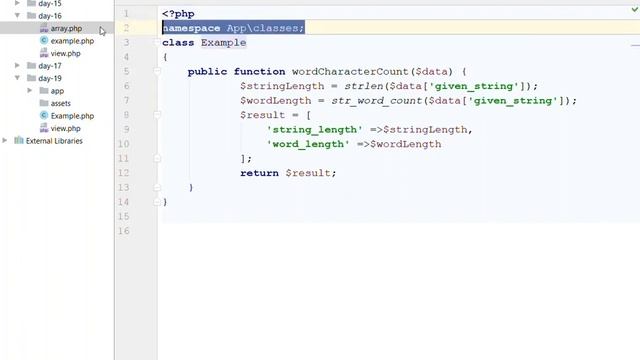
Task: Click the array.php file icon
Action: pyautogui.click(x=44, y=28)
